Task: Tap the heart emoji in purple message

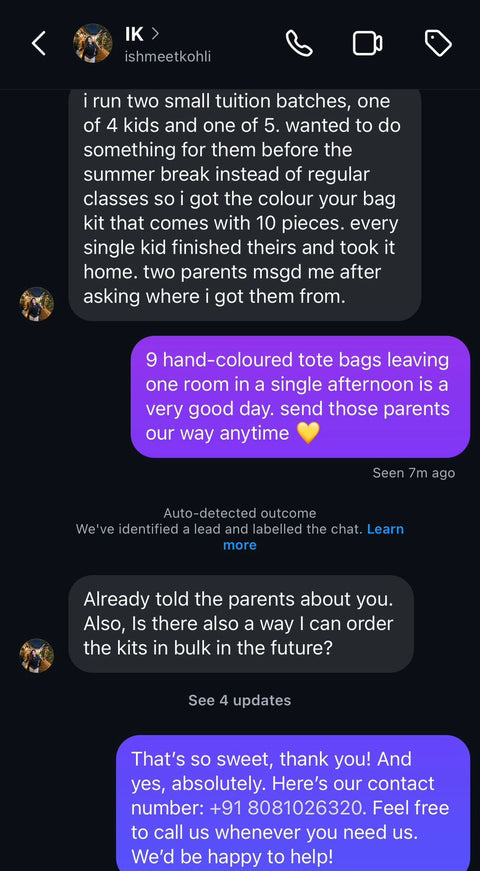Action: coord(308,433)
